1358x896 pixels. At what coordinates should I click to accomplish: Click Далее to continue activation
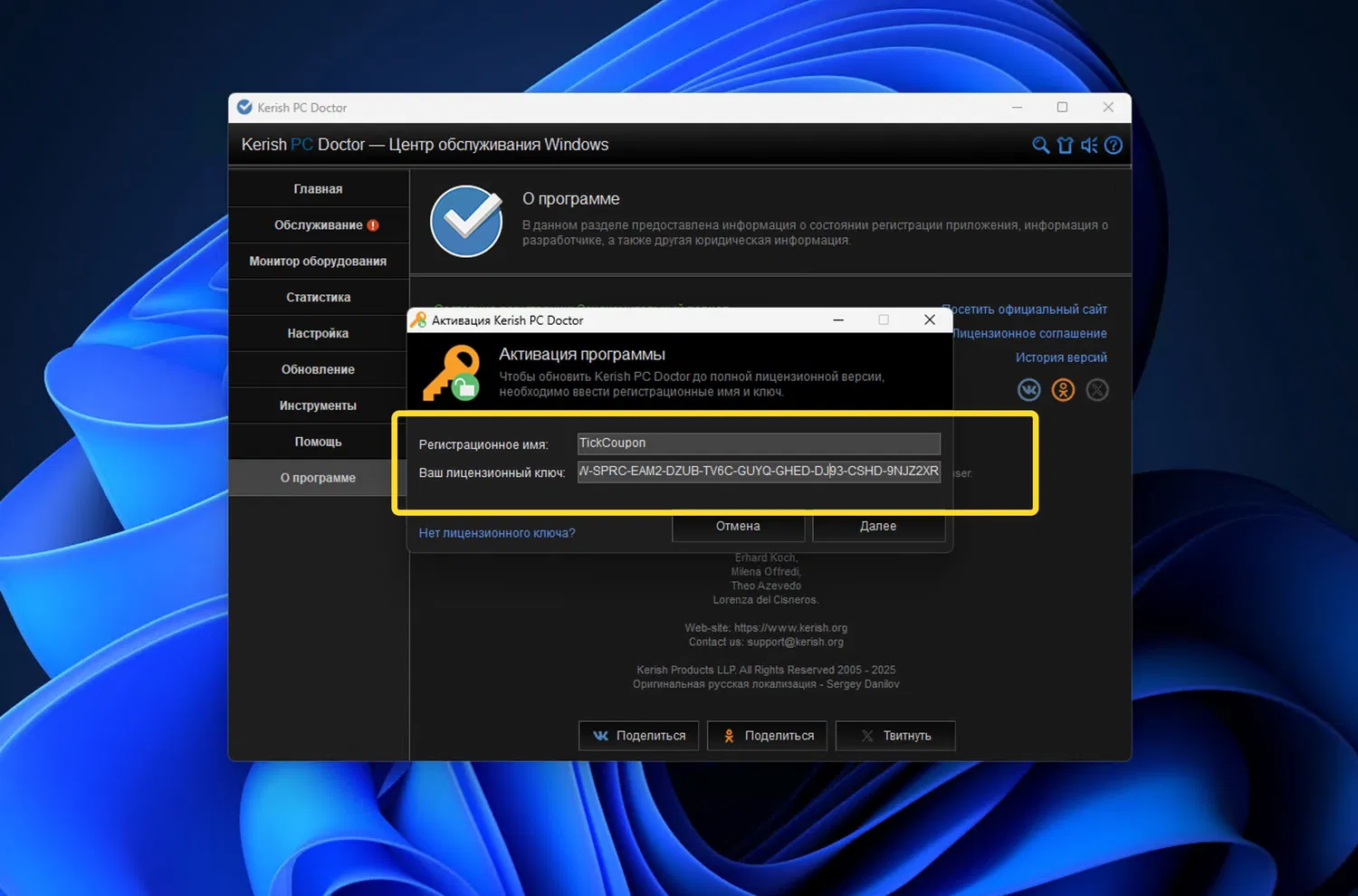pos(878,527)
